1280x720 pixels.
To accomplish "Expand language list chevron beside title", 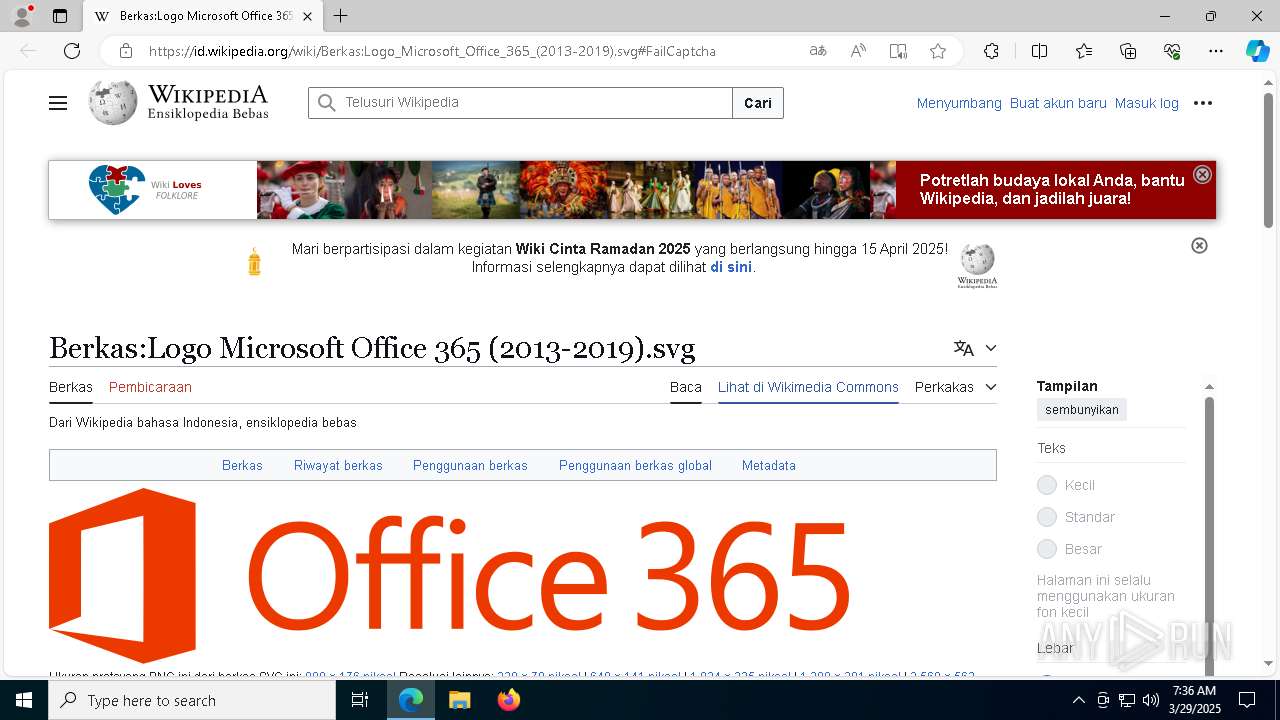I will pos(991,348).
